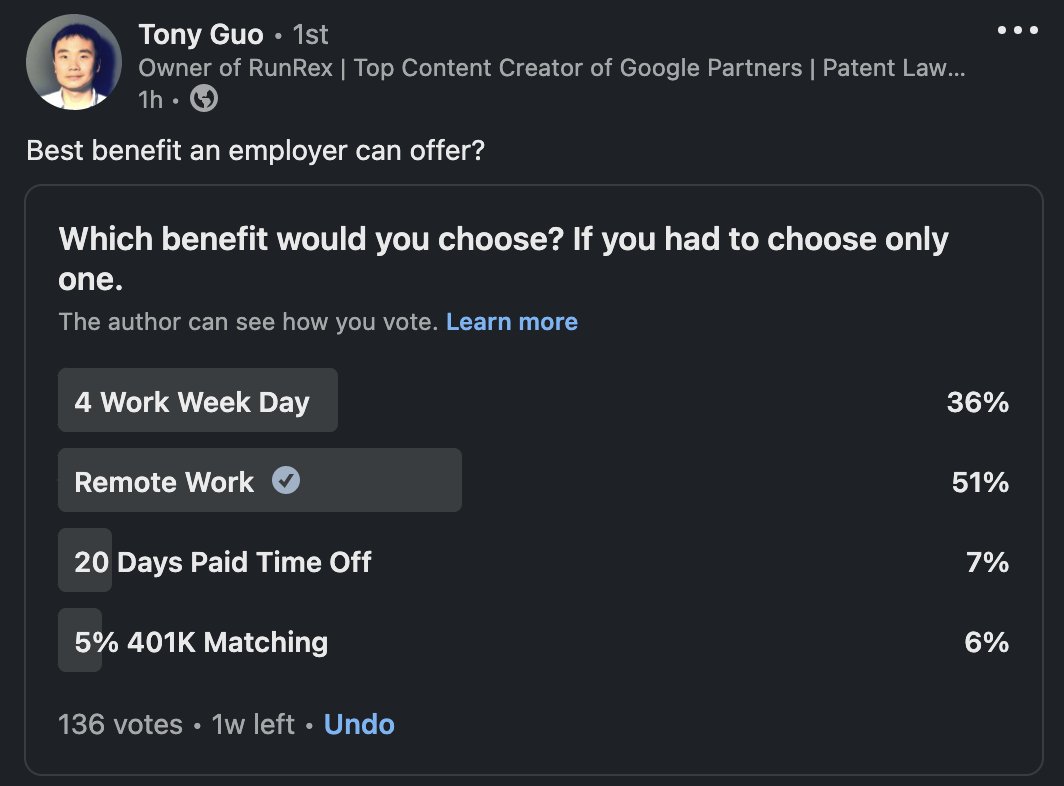Click the poll question heading
Screen dimensions: 1064x786
503,259
